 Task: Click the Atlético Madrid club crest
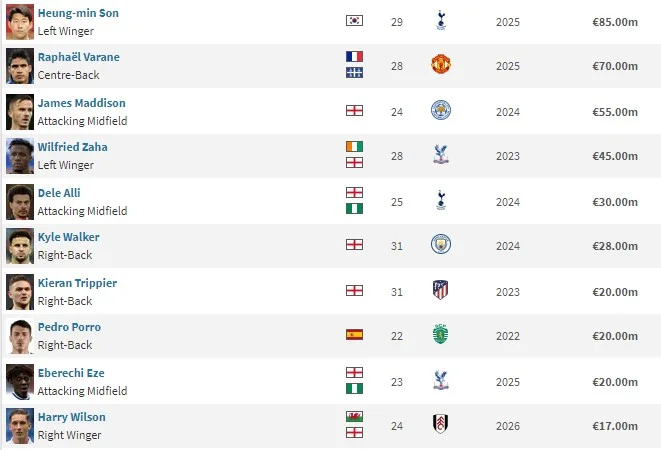(441, 290)
